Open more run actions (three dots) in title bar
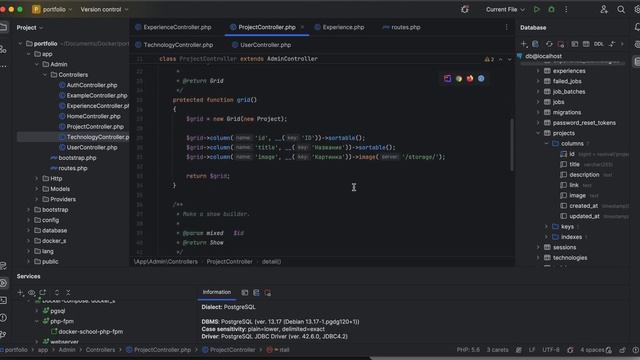Viewport: 640px width, 360px height. point(566,9)
